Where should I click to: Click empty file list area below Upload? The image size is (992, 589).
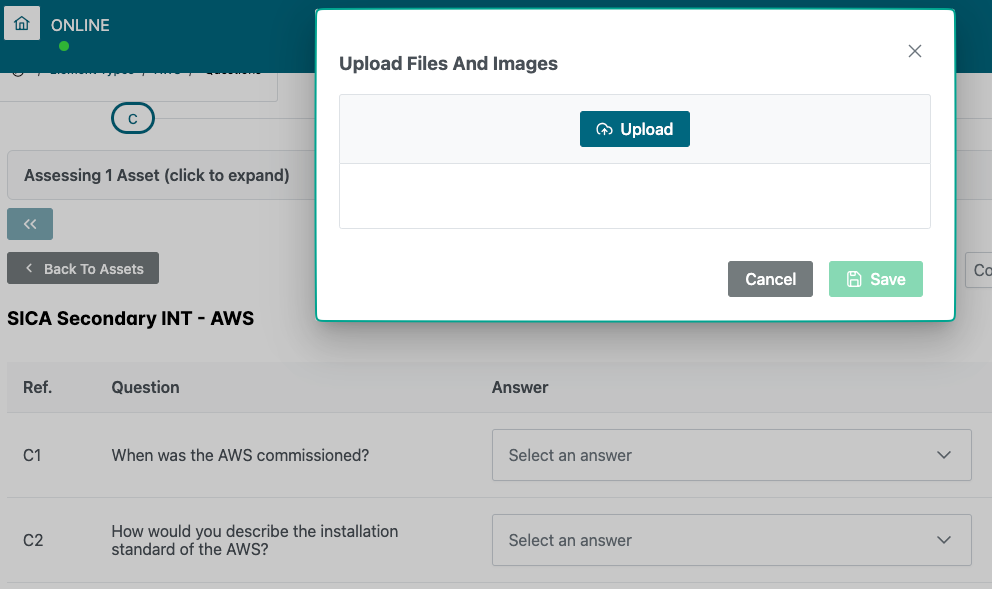(x=634, y=196)
